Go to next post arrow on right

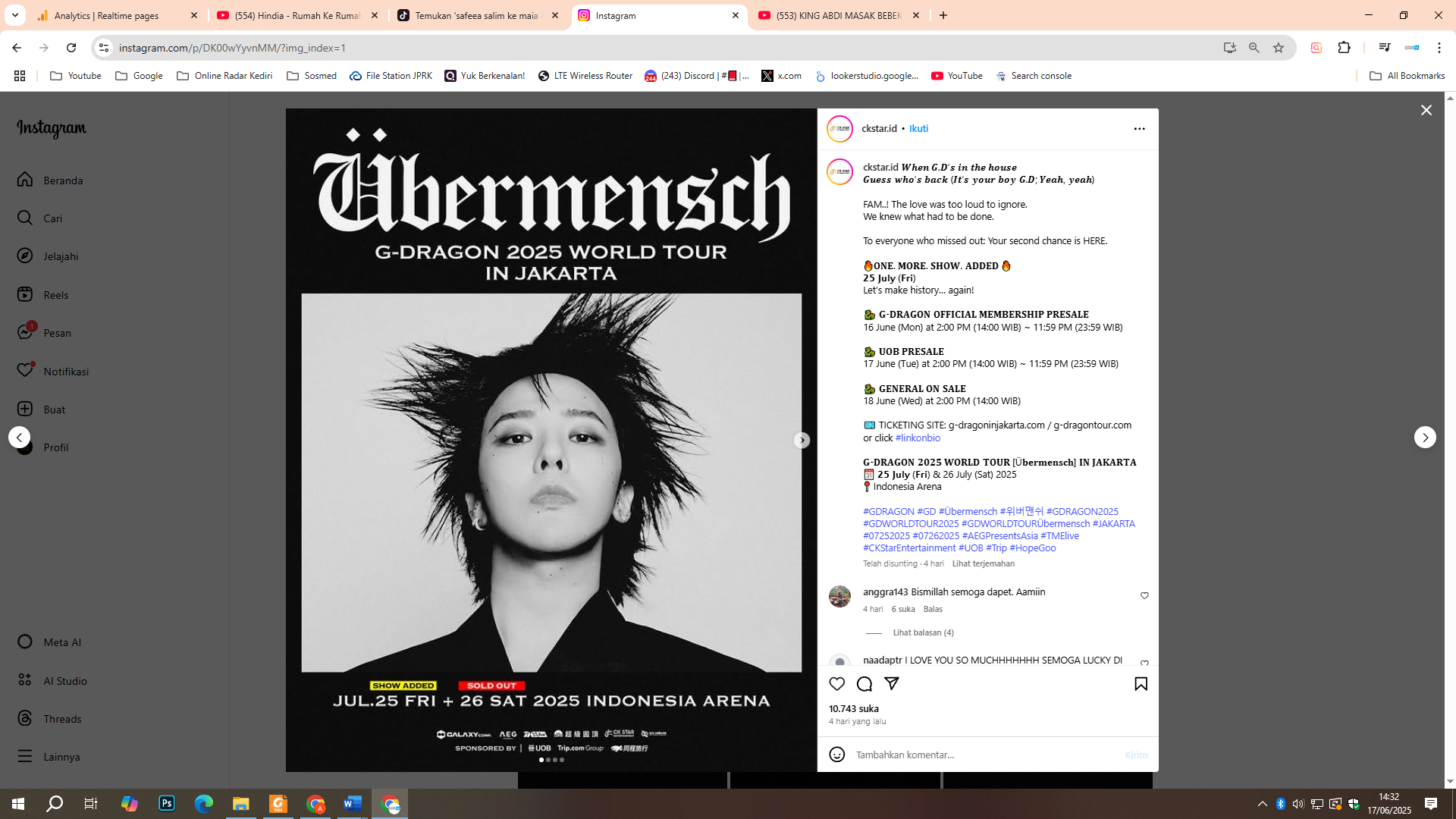pos(1425,438)
